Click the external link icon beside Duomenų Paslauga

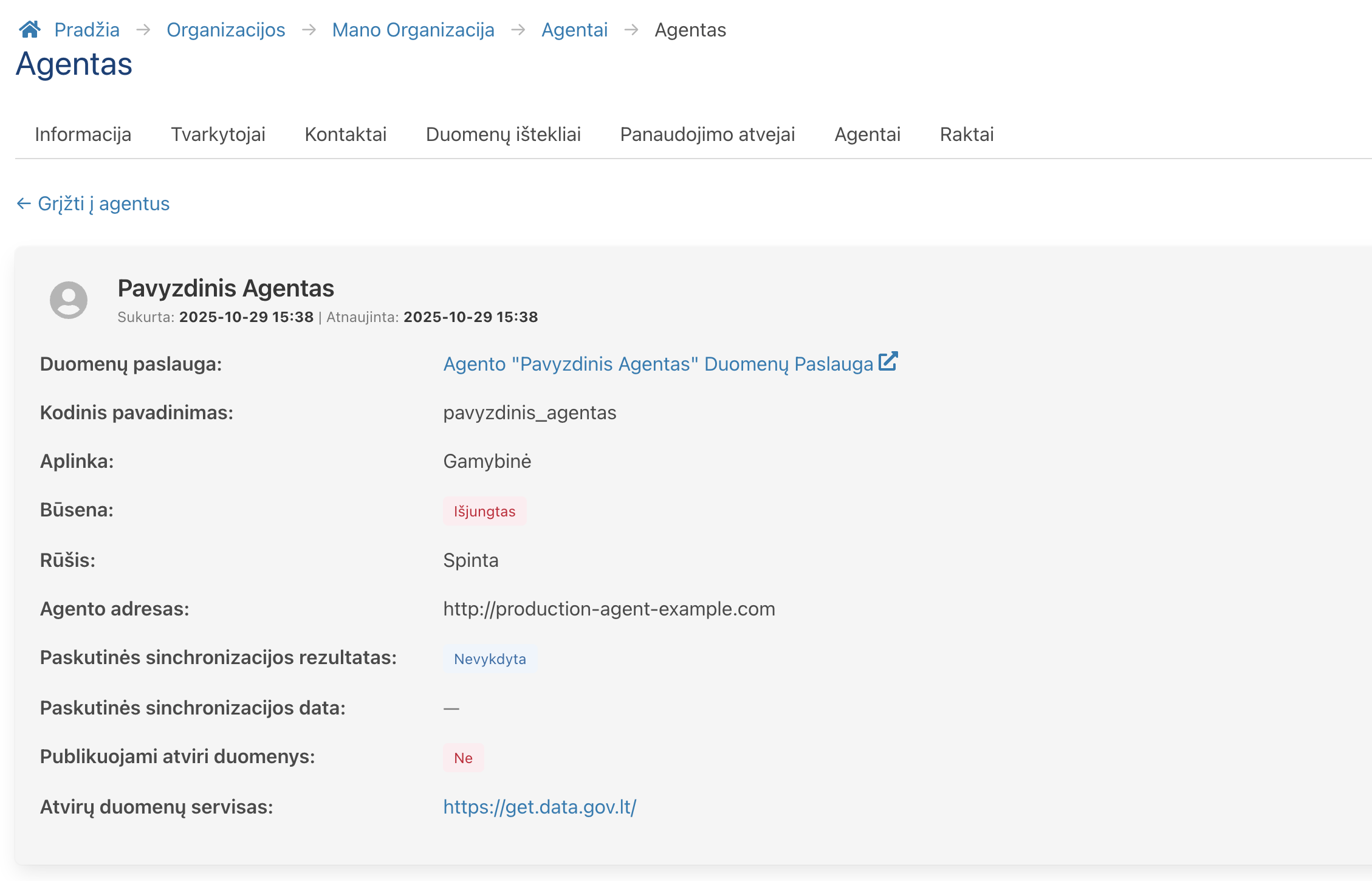(x=888, y=362)
